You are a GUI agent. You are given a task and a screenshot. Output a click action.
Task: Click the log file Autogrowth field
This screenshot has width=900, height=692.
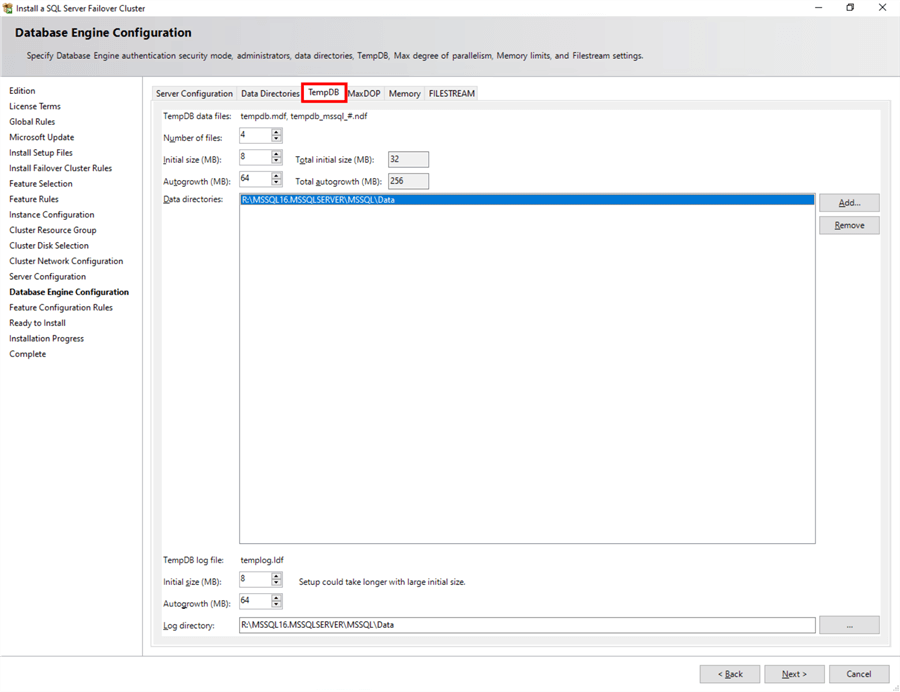255,601
